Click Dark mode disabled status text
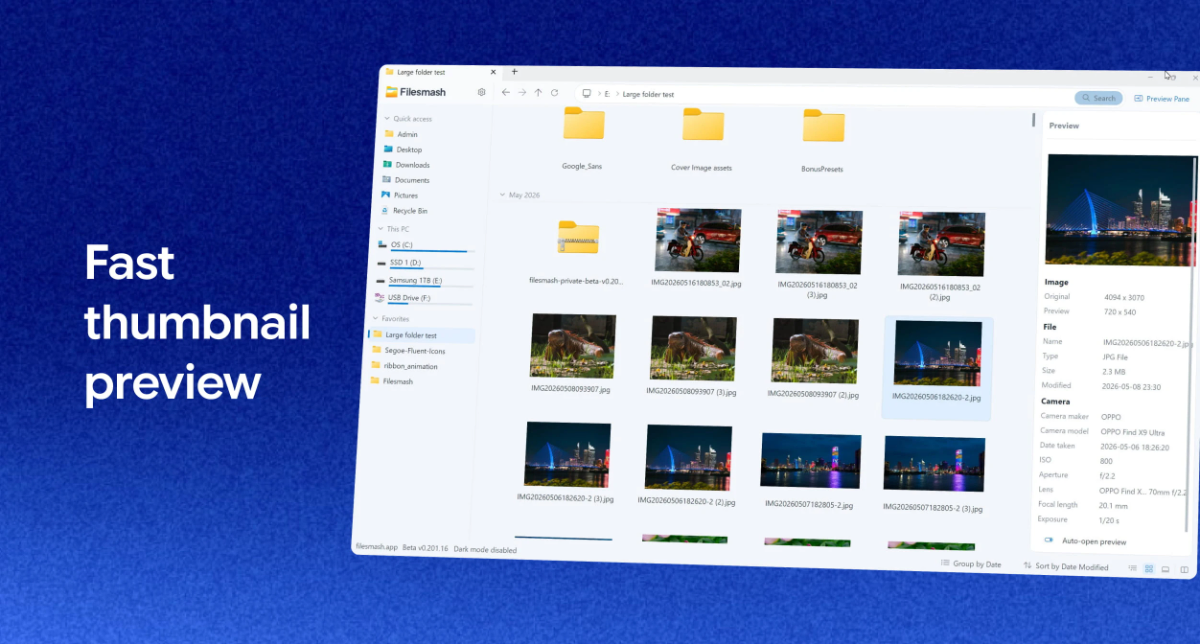The width and height of the screenshot is (1200, 644). pos(485,549)
